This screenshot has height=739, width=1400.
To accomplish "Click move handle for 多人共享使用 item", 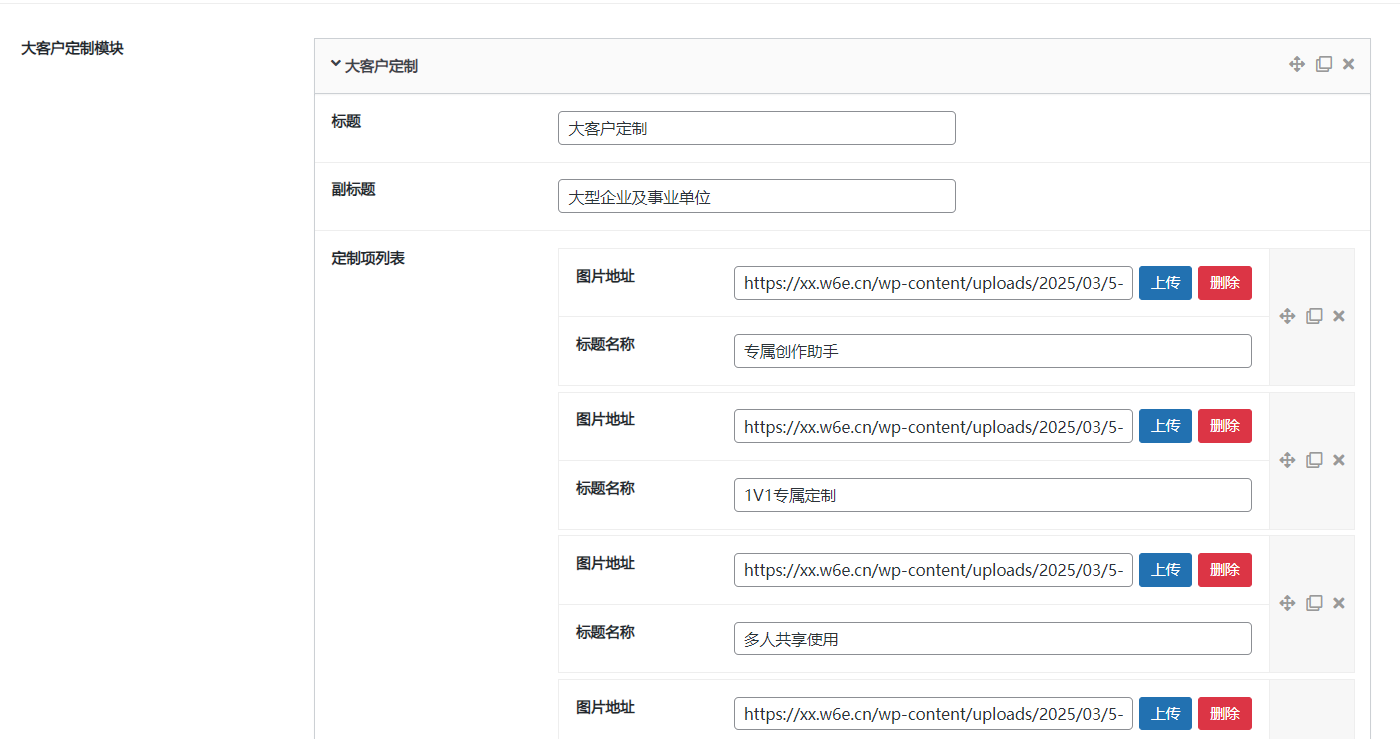I will [x=1288, y=603].
